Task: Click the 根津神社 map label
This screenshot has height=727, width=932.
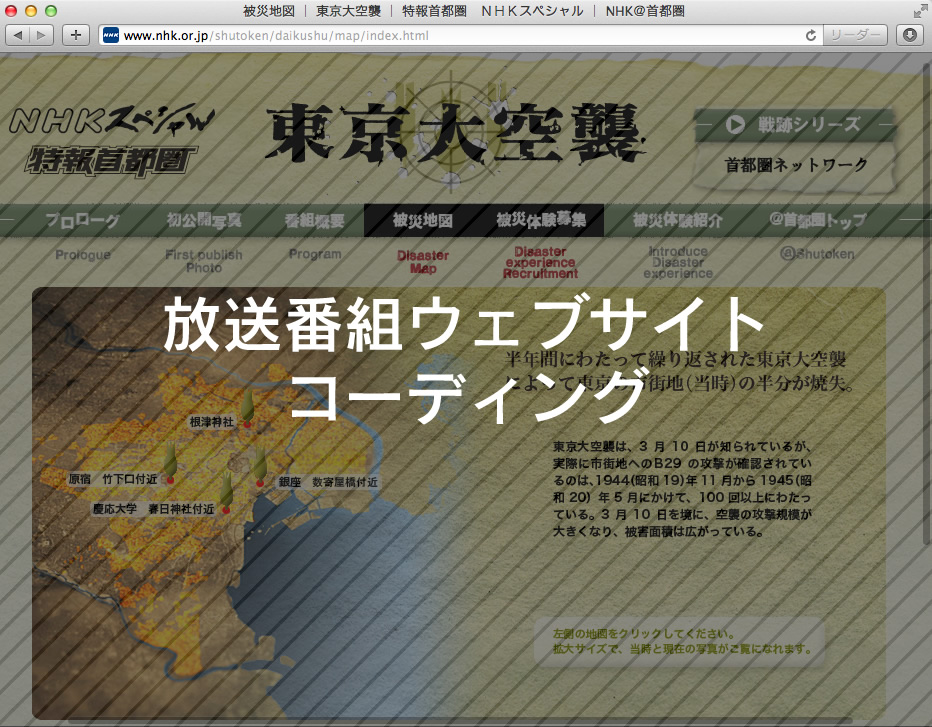Action: [x=212, y=422]
